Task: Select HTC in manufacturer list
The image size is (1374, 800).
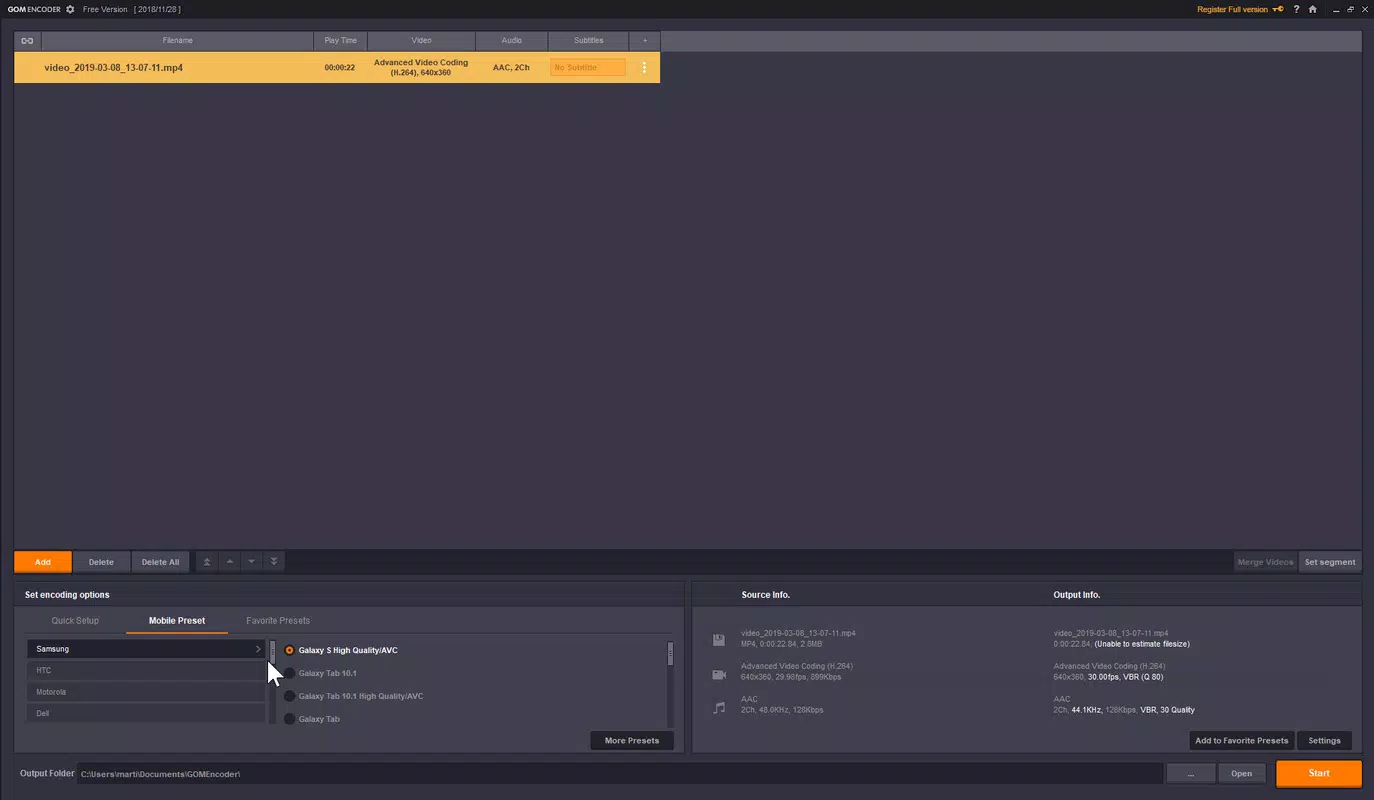Action: [146, 670]
